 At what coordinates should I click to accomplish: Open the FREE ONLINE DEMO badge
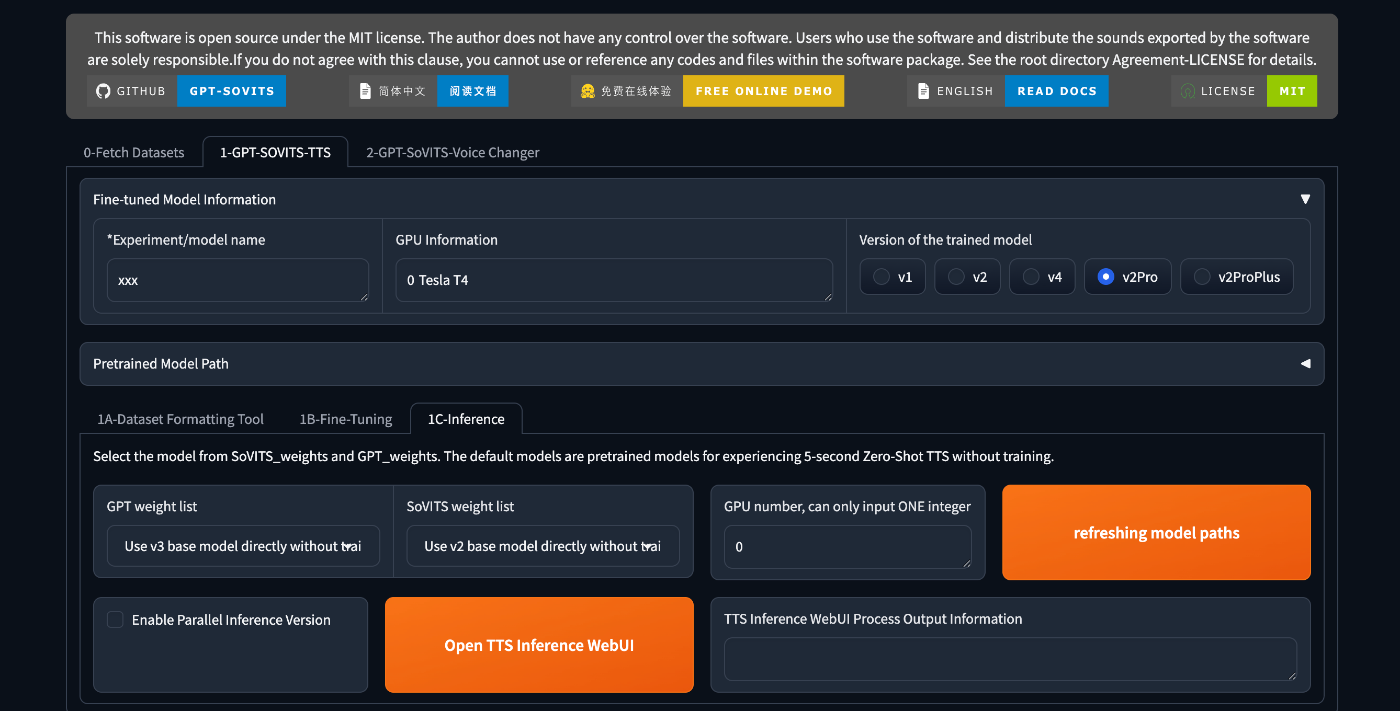tap(763, 91)
